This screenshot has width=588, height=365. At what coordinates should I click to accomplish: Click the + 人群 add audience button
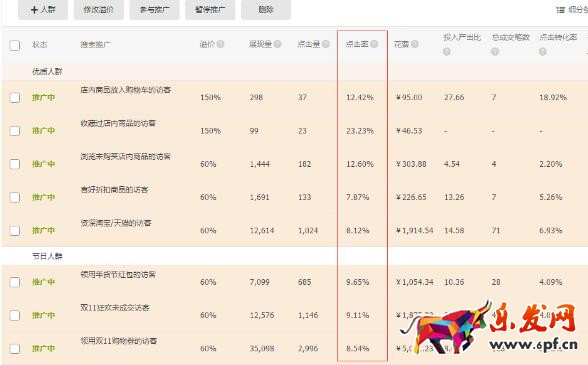[x=43, y=9]
